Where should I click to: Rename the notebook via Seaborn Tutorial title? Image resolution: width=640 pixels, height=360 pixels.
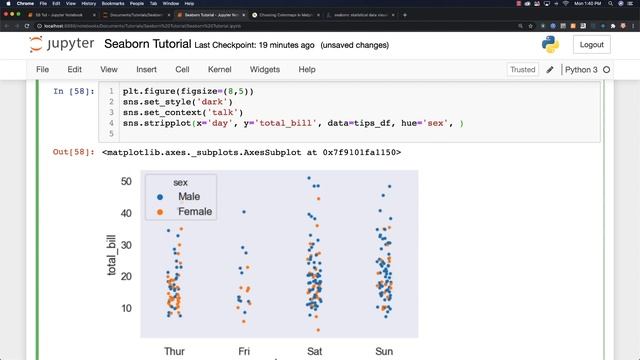click(147, 44)
